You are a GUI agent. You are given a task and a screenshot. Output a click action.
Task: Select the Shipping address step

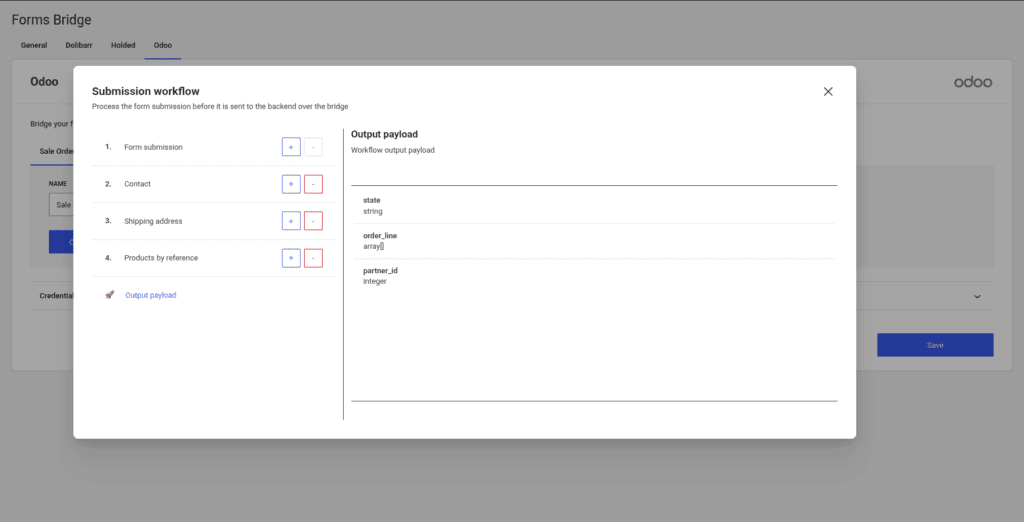click(153, 221)
